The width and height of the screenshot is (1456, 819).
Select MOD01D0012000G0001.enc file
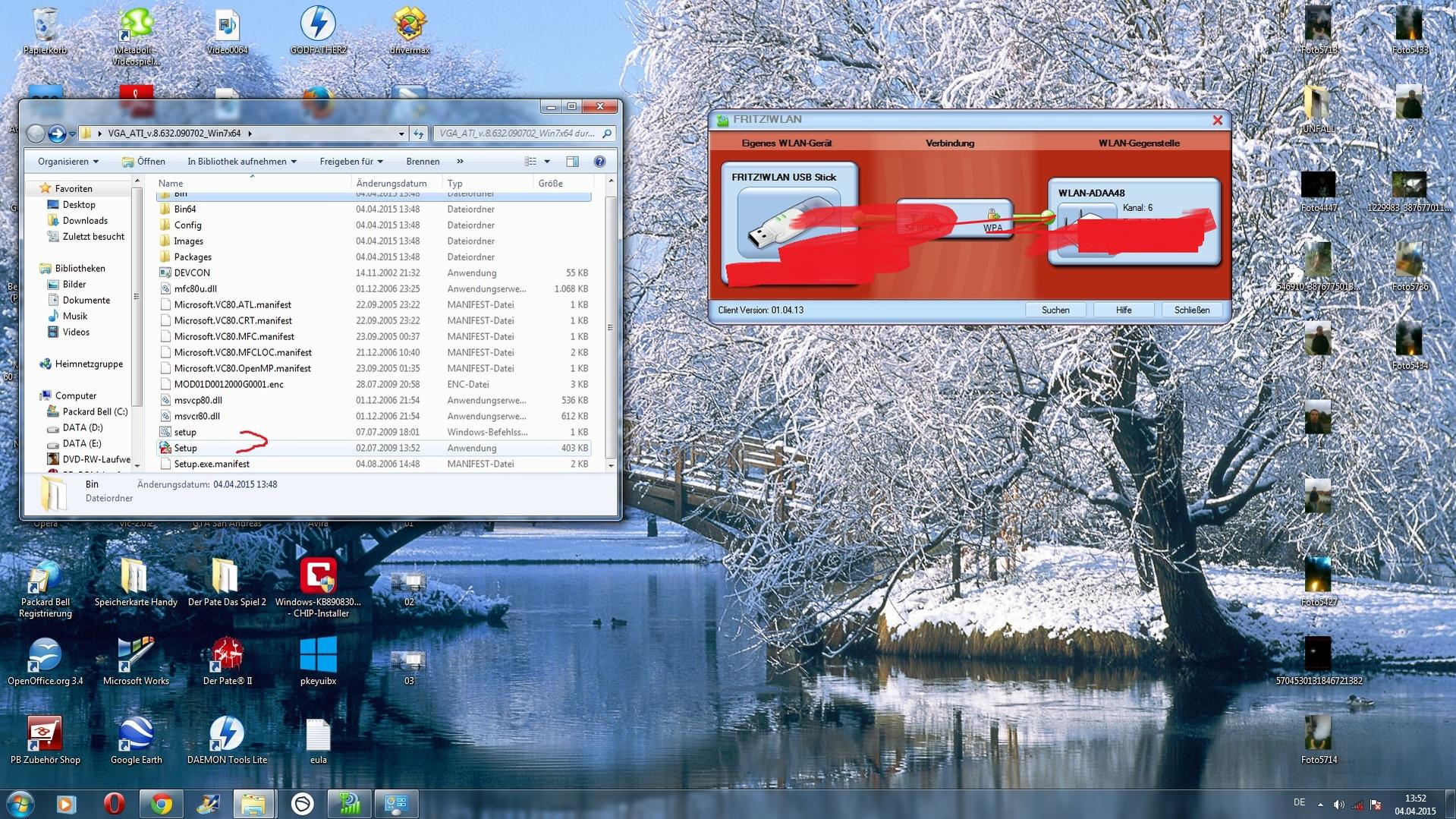click(373, 385)
